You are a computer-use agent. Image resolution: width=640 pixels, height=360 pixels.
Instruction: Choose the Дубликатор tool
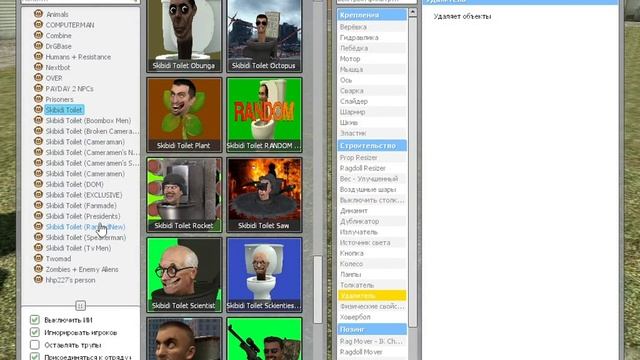coord(372,221)
